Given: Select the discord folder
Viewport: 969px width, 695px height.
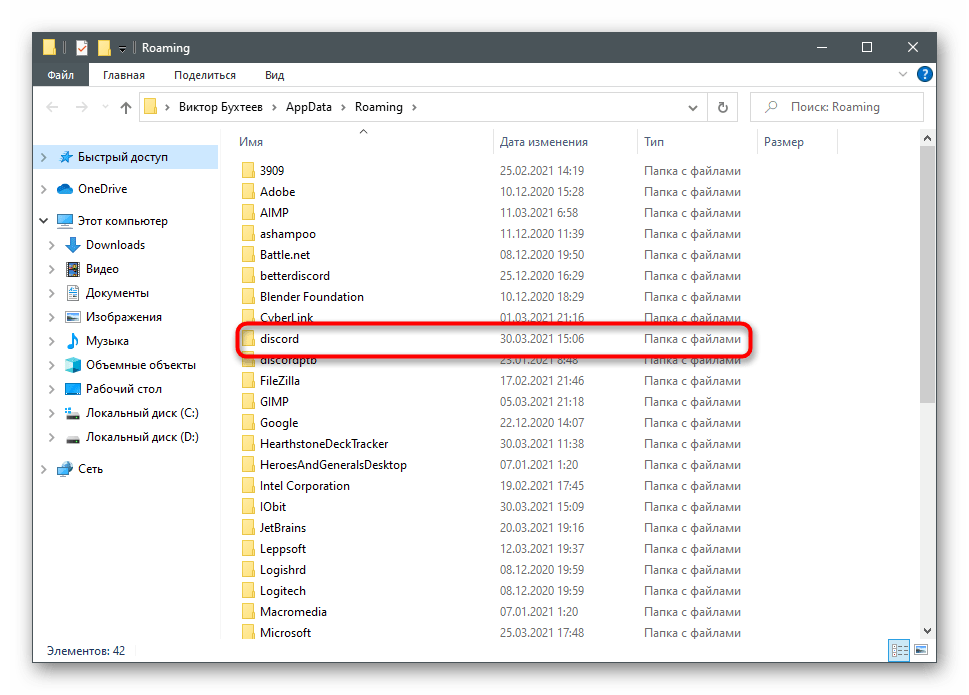Looking at the screenshot, I should click(x=279, y=339).
